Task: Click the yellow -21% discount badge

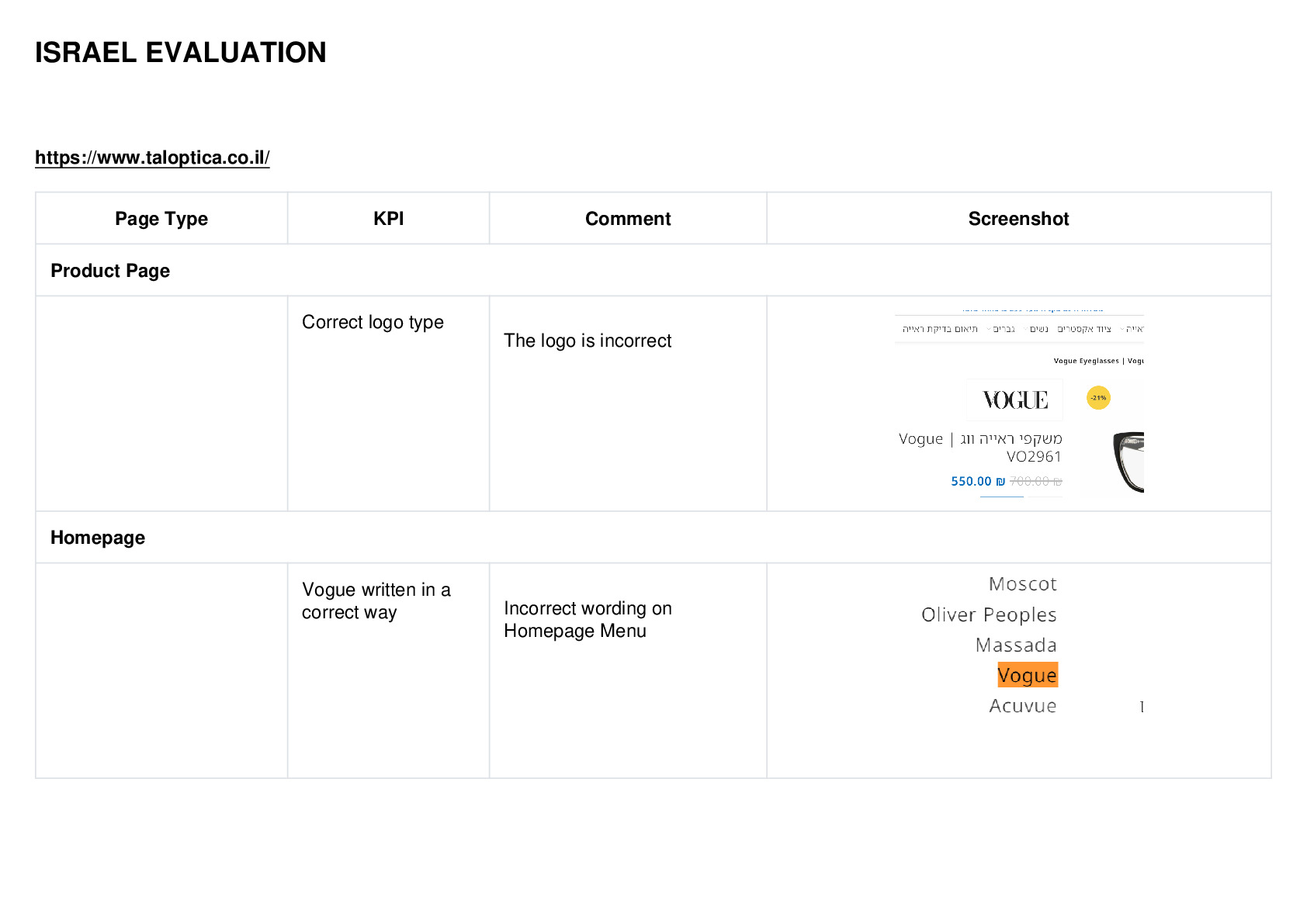Action: click(x=1098, y=398)
